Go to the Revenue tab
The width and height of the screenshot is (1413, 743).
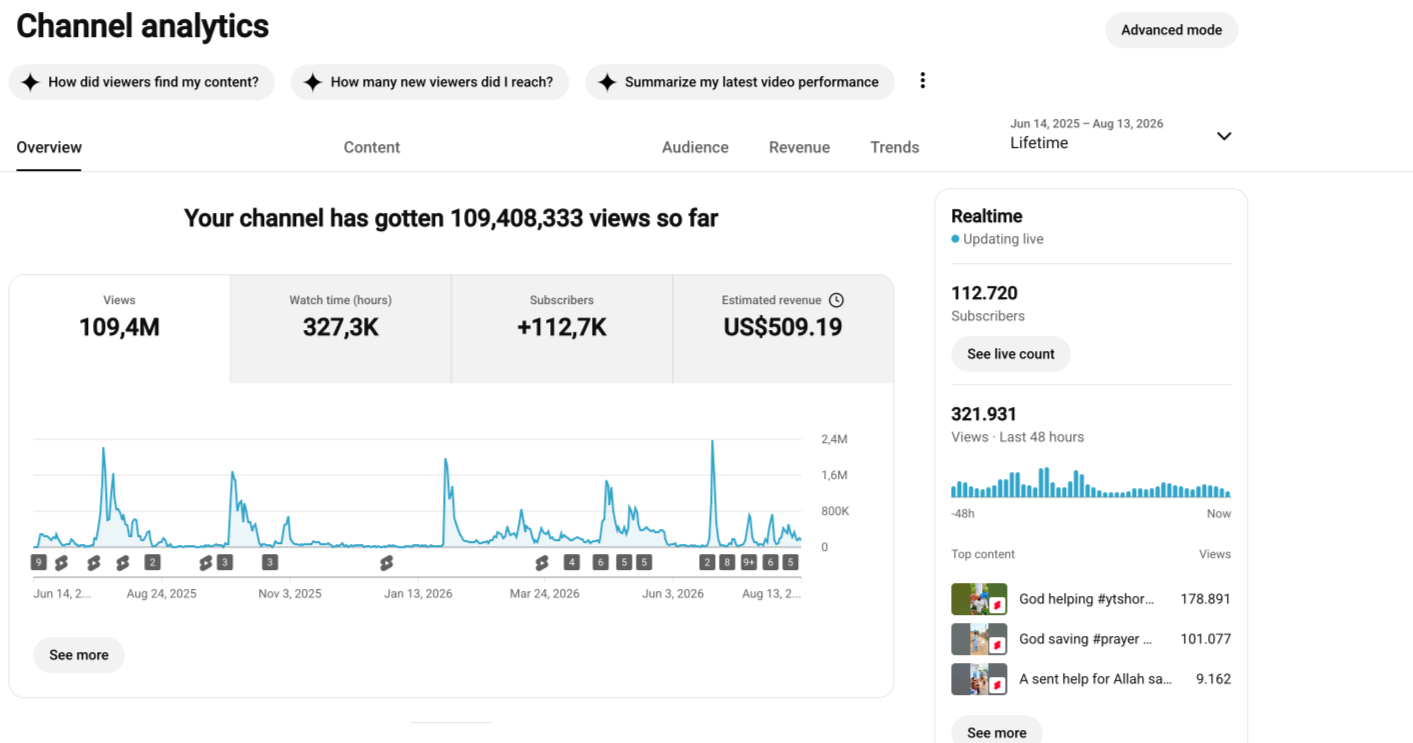[799, 147]
